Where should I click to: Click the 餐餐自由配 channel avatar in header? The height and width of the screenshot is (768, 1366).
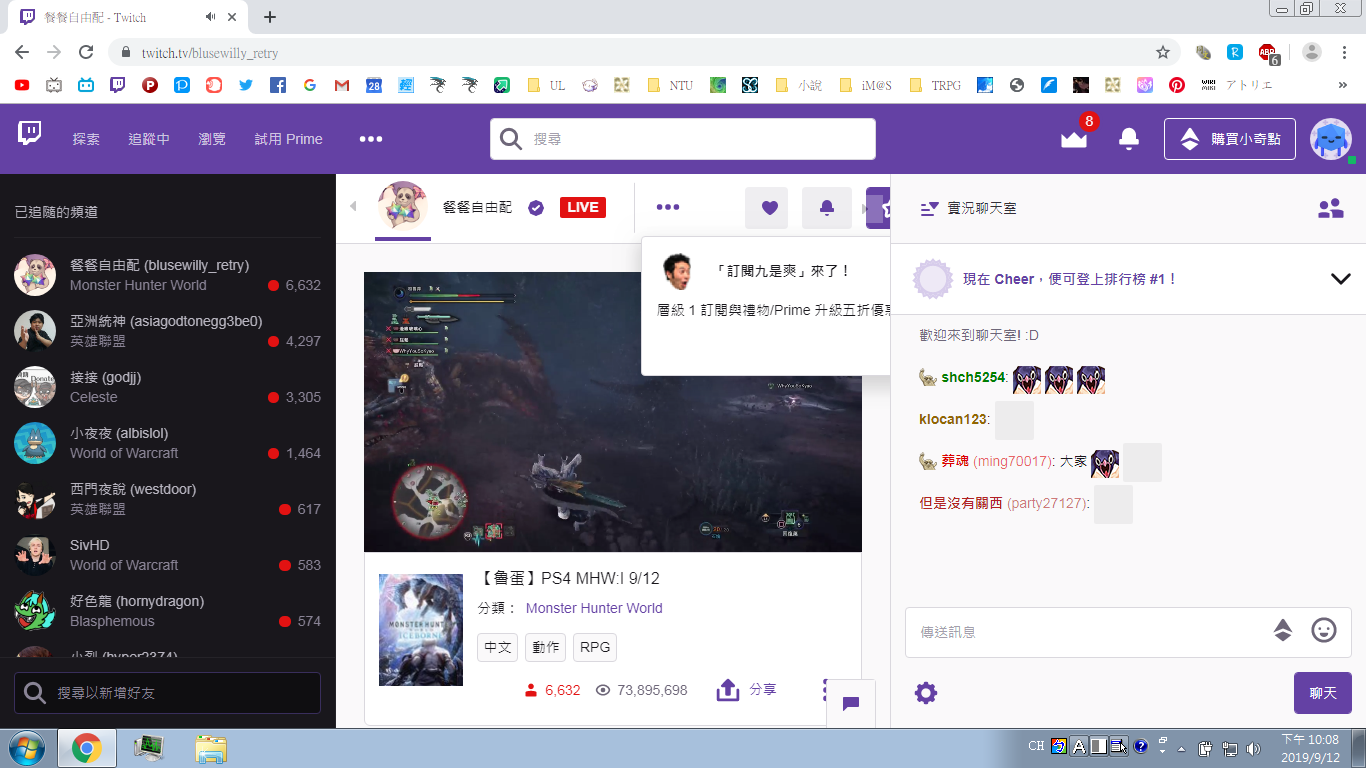point(403,207)
